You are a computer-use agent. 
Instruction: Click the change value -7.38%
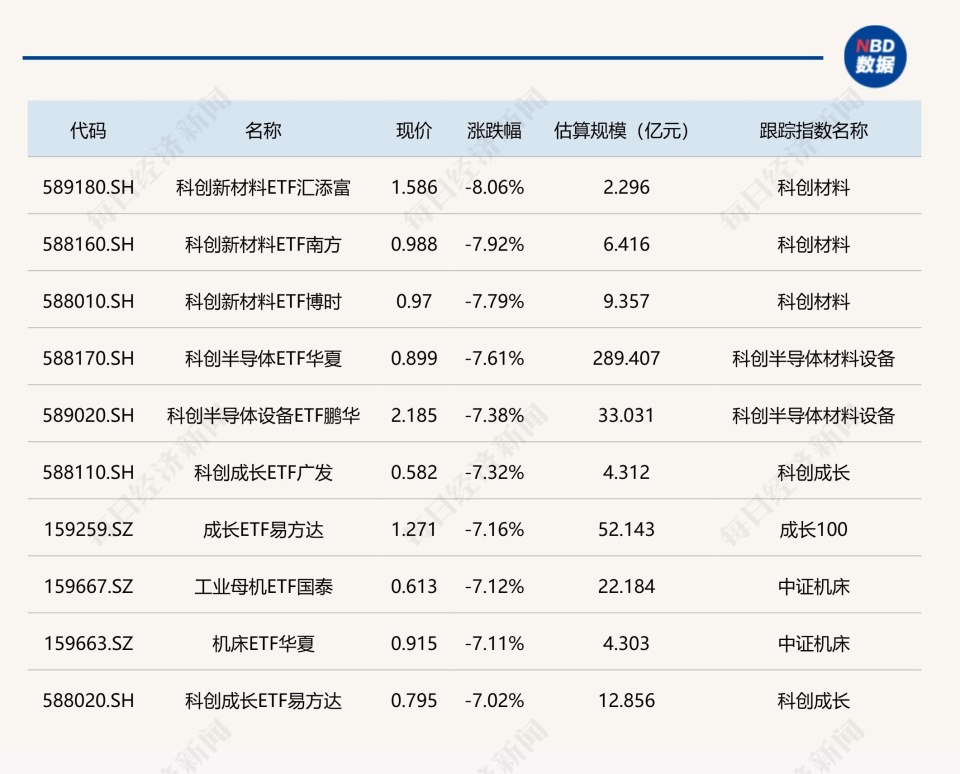coord(494,415)
